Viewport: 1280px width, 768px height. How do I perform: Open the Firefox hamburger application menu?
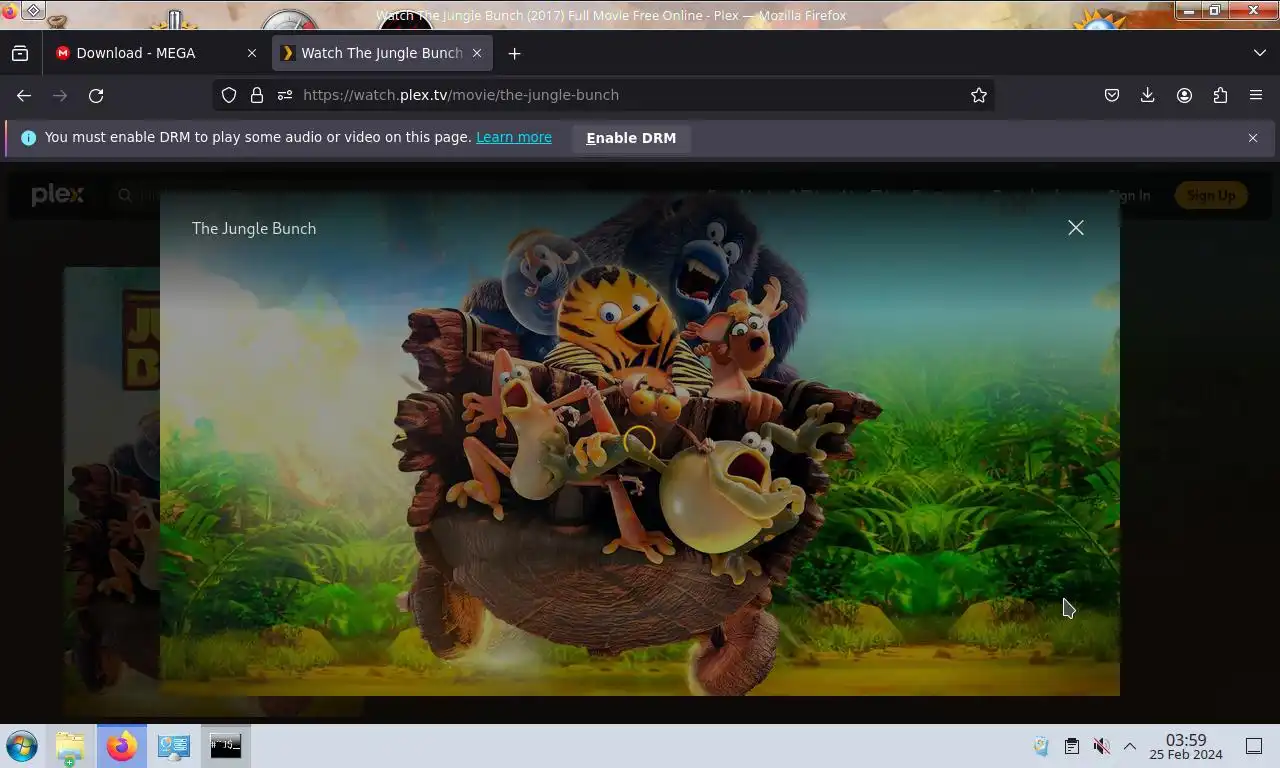[x=1256, y=95]
